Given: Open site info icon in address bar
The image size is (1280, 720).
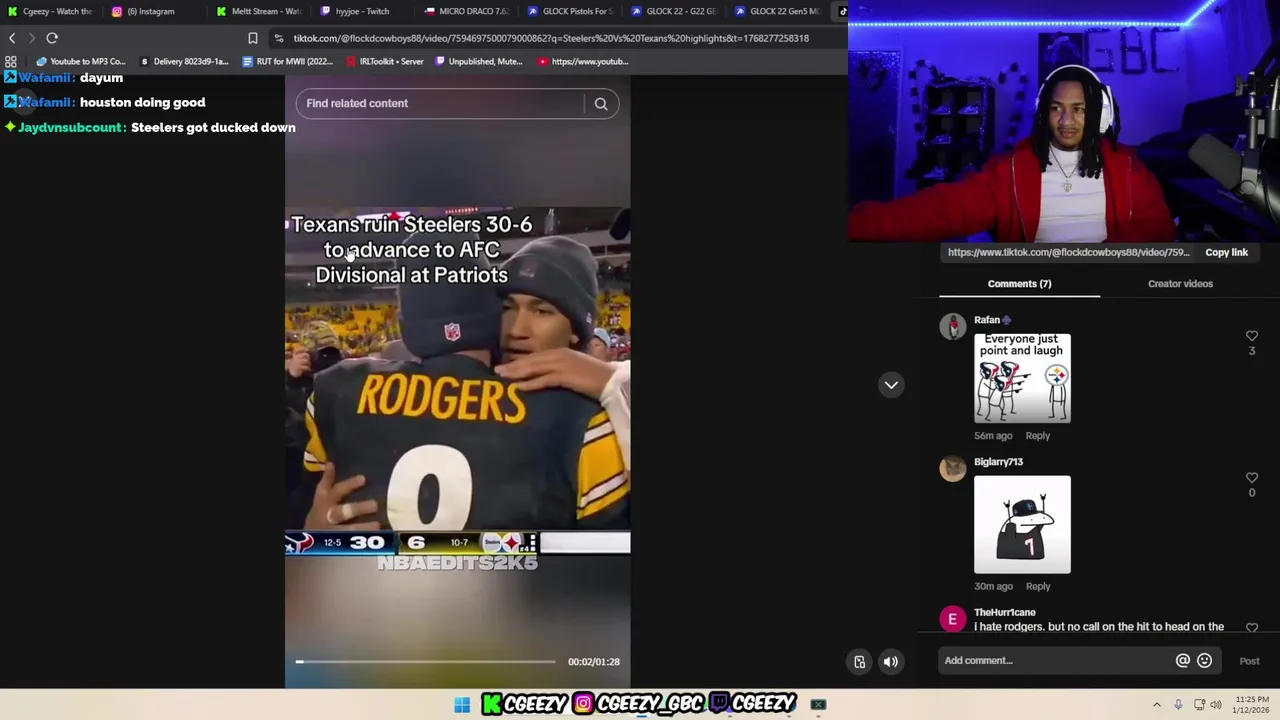Looking at the screenshot, I should 279,38.
